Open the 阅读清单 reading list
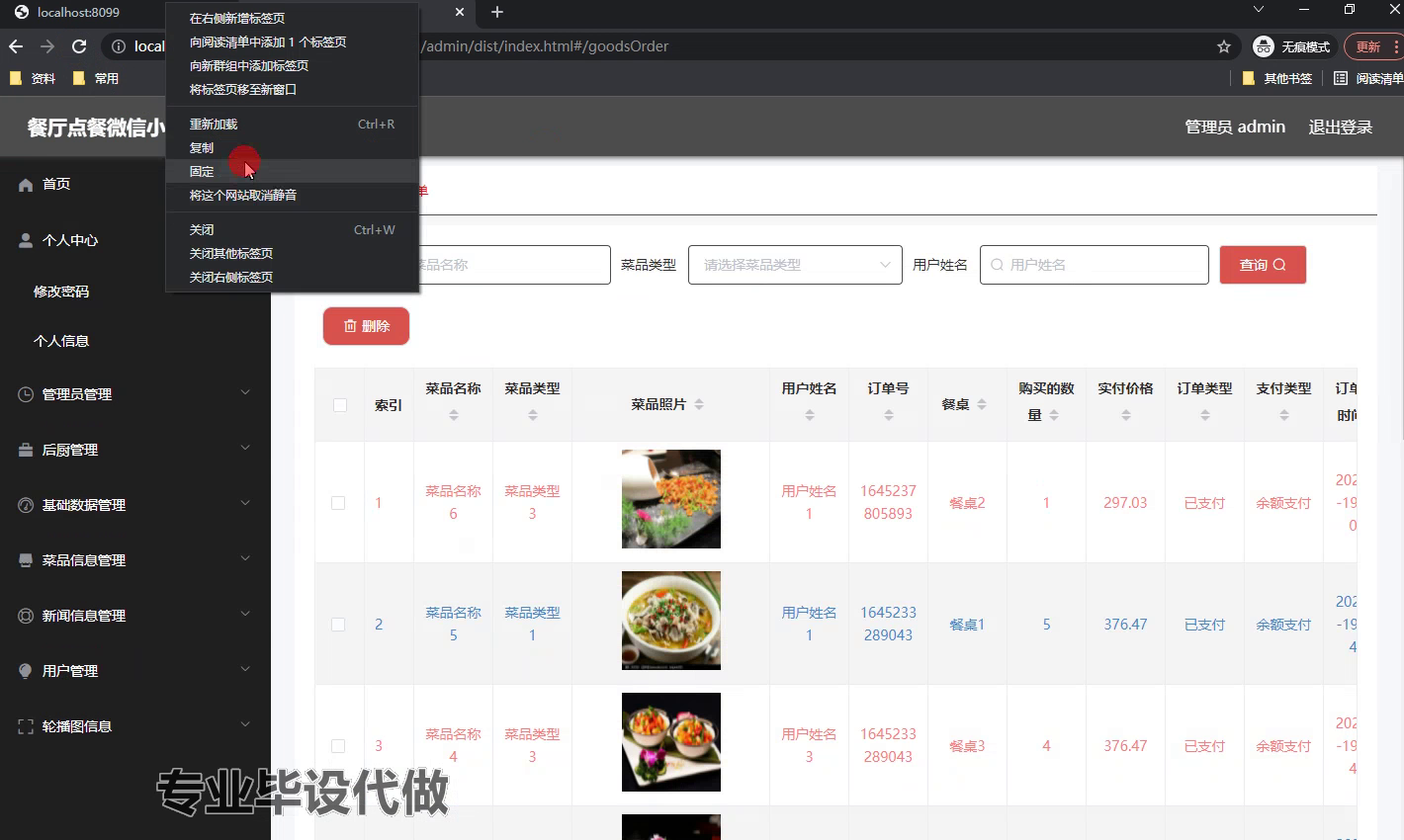The image size is (1404, 840). [x=1368, y=78]
